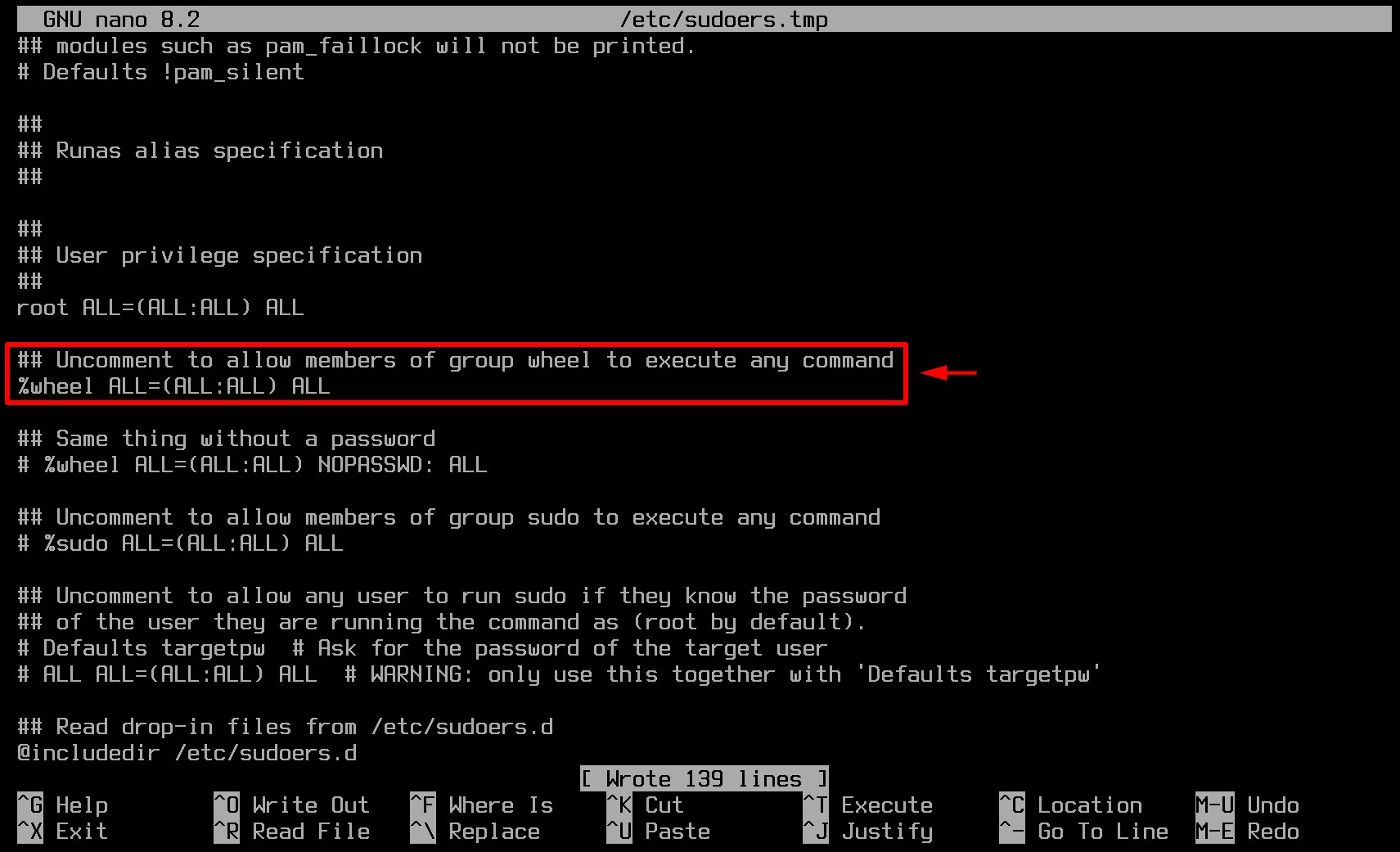Select the ^R Read File shortcut
Screen dimensions: 1400x852
pyautogui.click(x=291, y=832)
